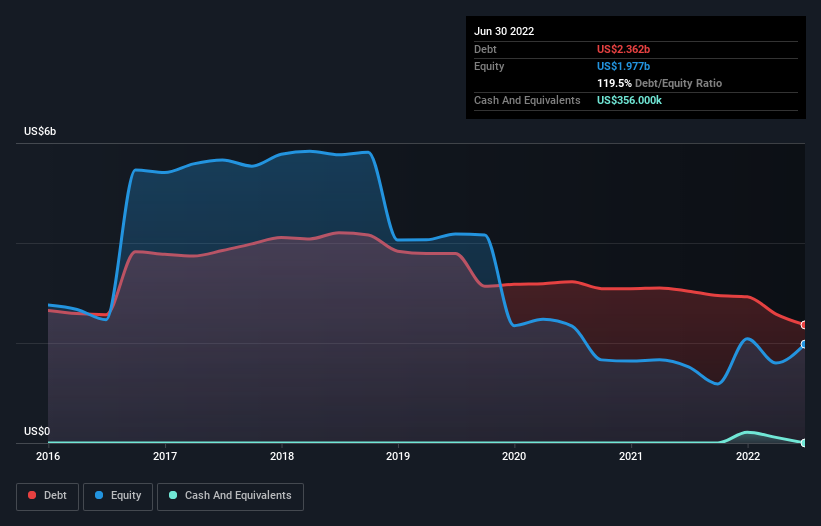This screenshot has height=526, width=821.
Task: Toggle the Debt legend button
Action: [x=47, y=496]
